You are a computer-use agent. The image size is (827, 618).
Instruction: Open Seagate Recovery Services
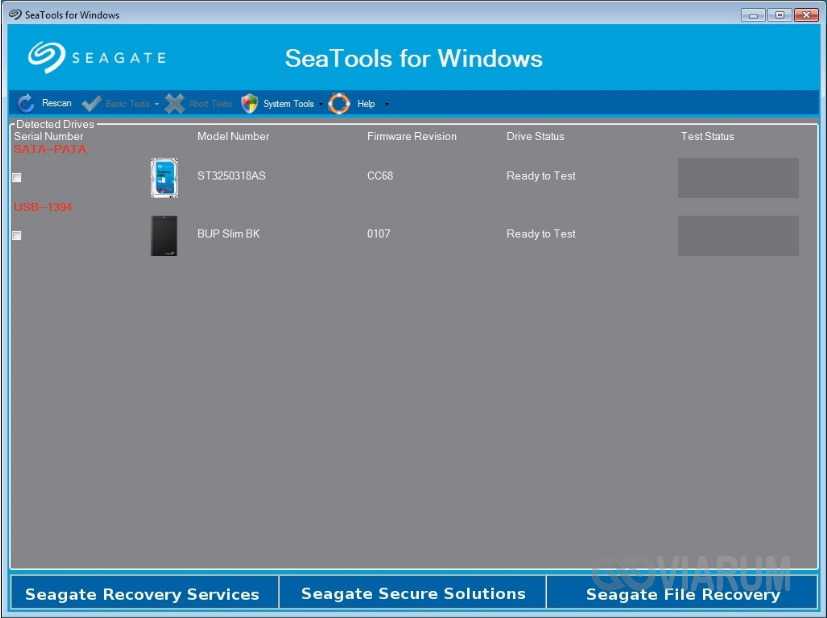[x=142, y=594]
